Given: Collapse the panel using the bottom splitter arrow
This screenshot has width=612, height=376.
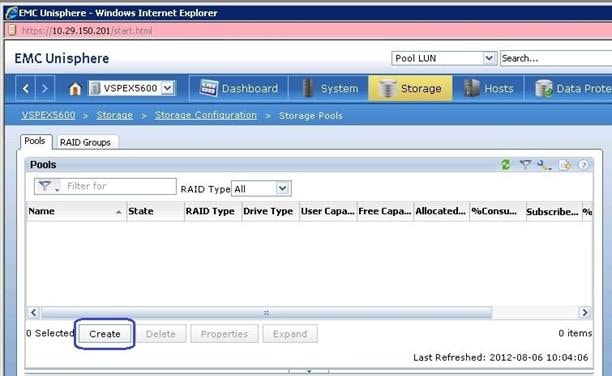Looking at the screenshot, I should pos(309,371).
